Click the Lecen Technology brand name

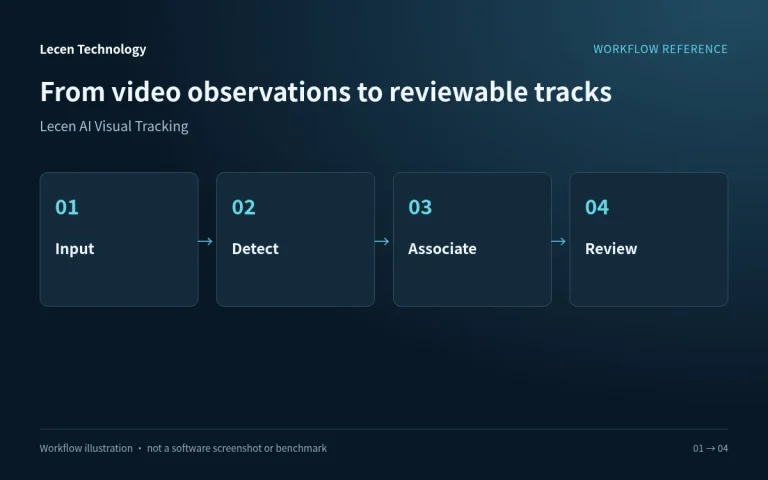(x=93, y=49)
